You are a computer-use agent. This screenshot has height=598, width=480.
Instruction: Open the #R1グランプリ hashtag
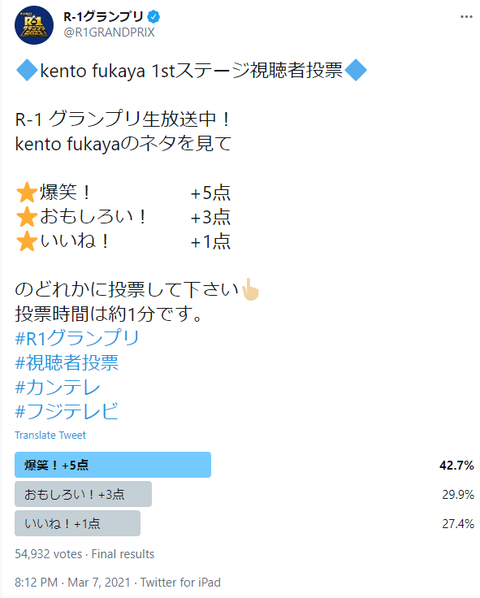coord(77,338)
